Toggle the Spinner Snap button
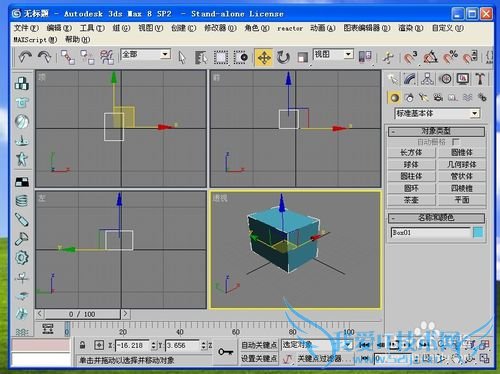This screenshot has height=374, width=500. (x=470, y=57)
